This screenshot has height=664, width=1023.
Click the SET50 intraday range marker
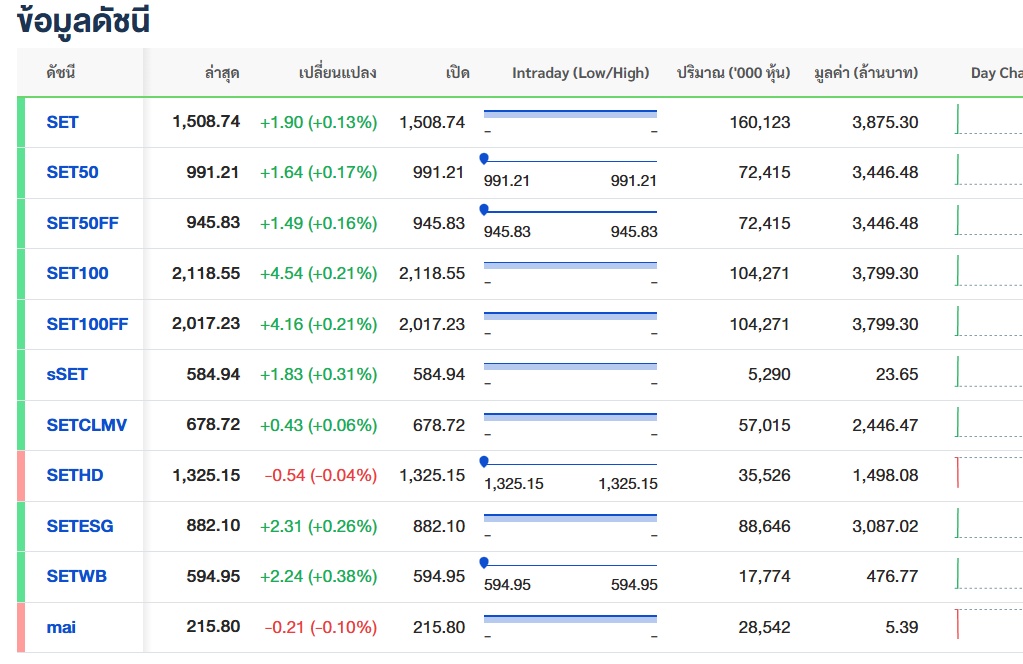(x=484, y=158)
